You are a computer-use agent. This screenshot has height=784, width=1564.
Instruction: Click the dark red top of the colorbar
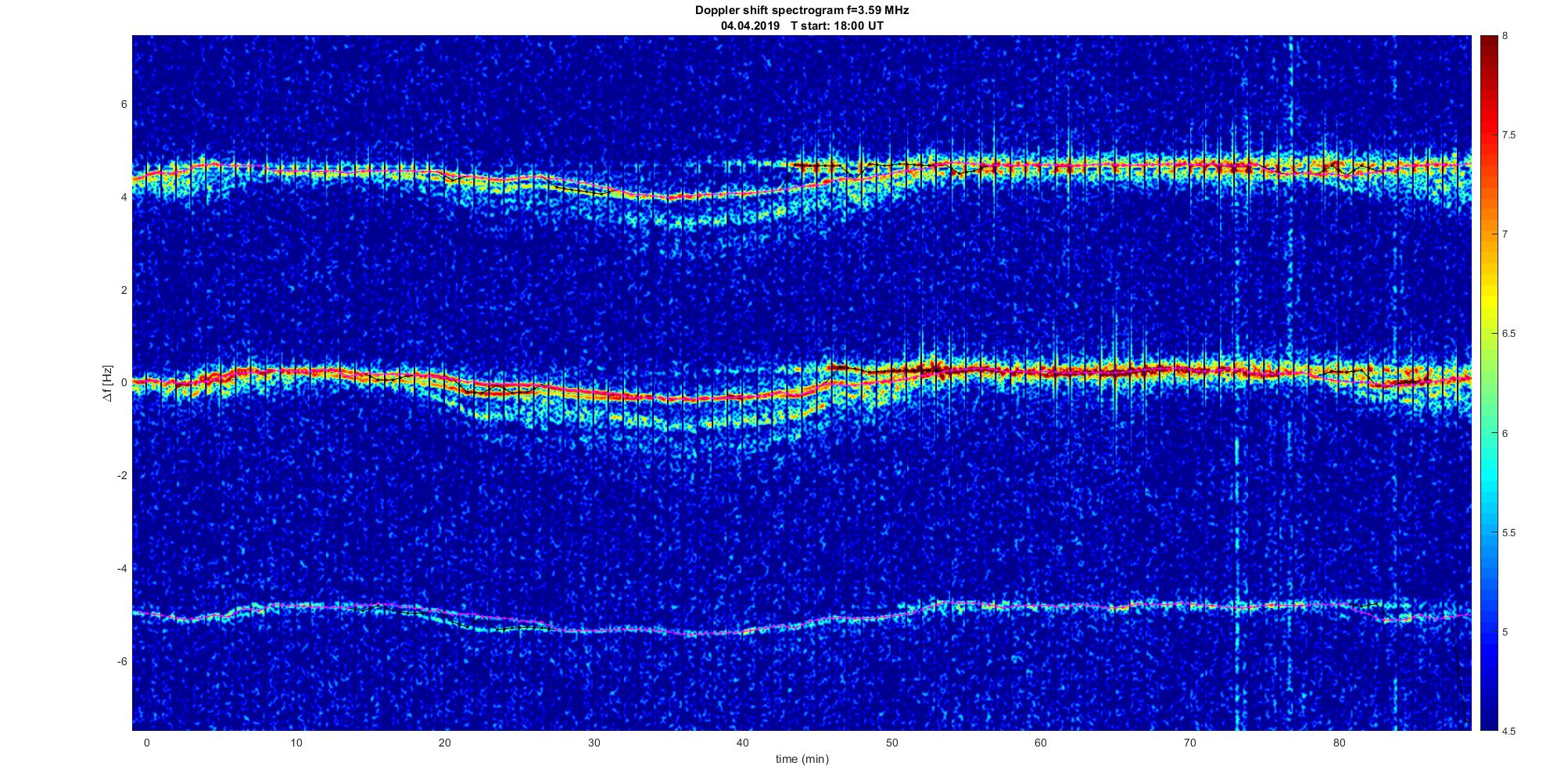(1489, 47)
